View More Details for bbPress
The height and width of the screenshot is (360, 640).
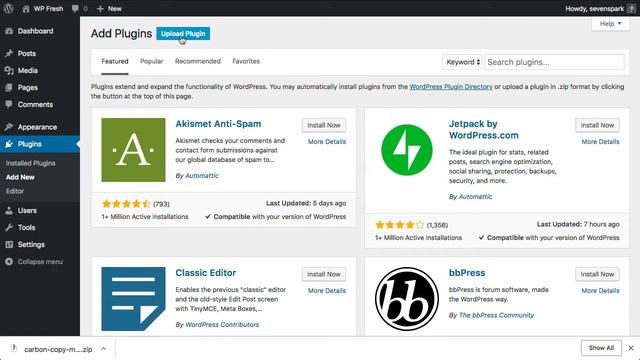point(600,291)
